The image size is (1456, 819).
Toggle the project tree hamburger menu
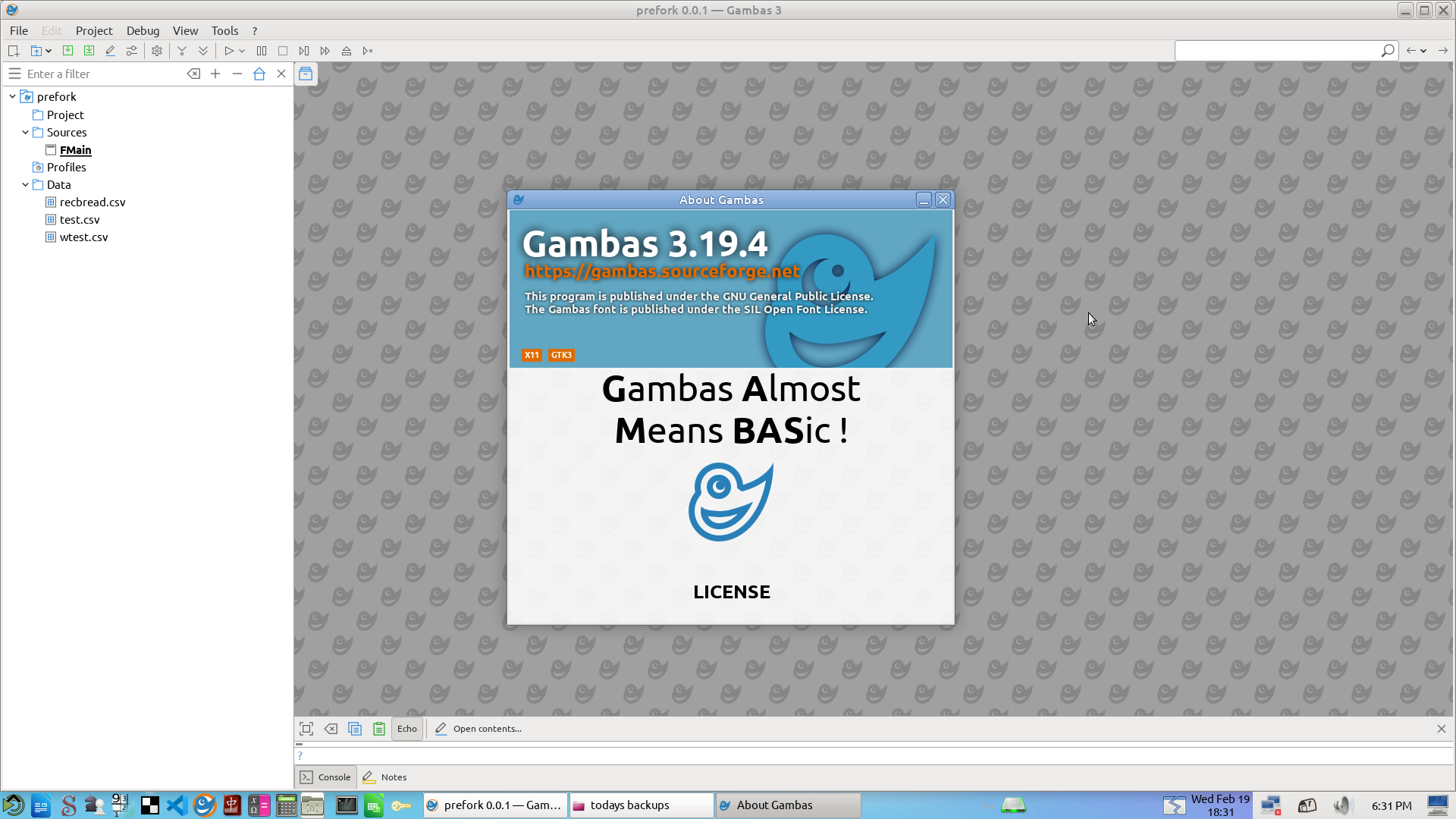pos(14,74)
